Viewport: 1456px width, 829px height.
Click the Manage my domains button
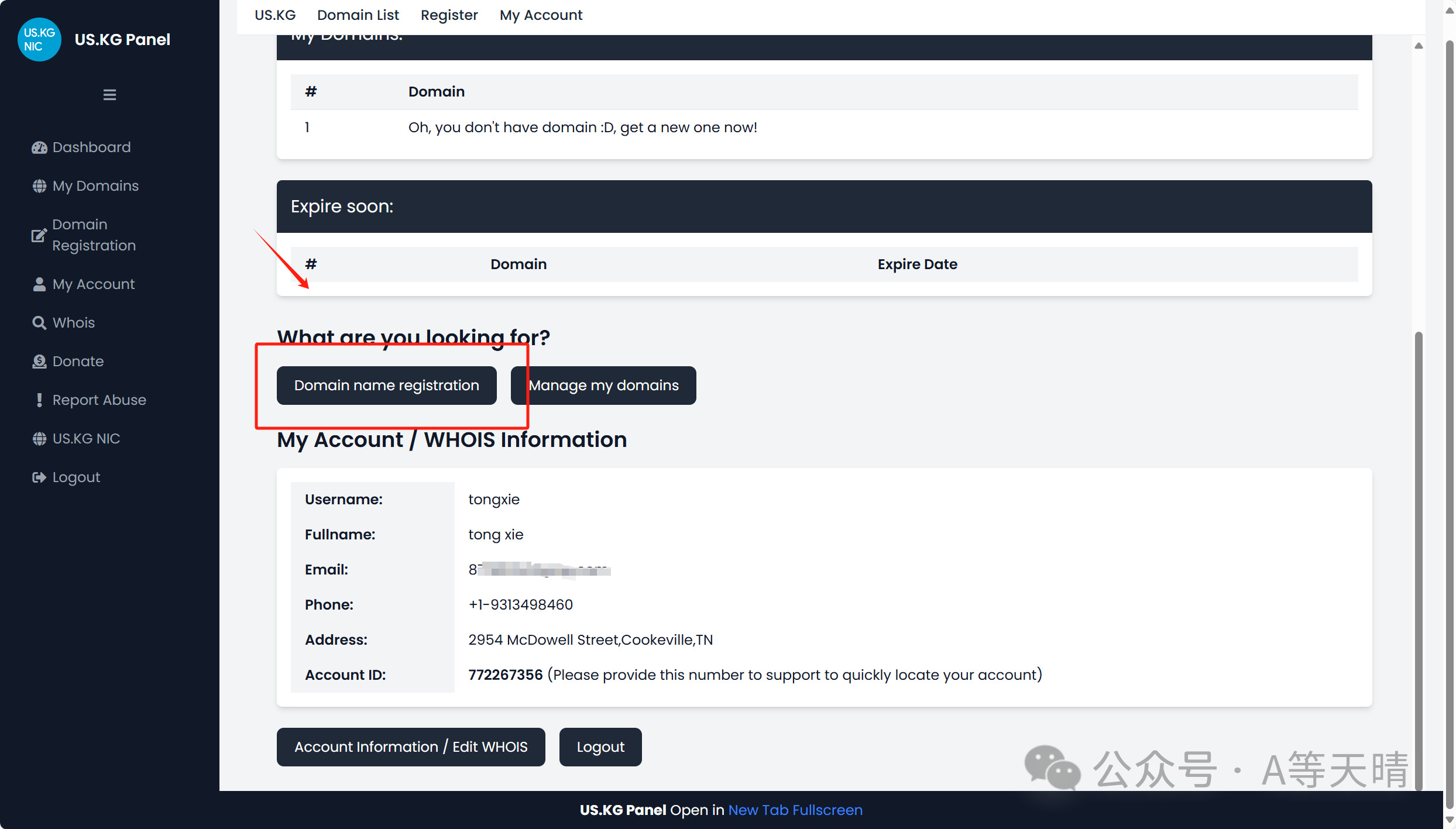coord(604,385)
